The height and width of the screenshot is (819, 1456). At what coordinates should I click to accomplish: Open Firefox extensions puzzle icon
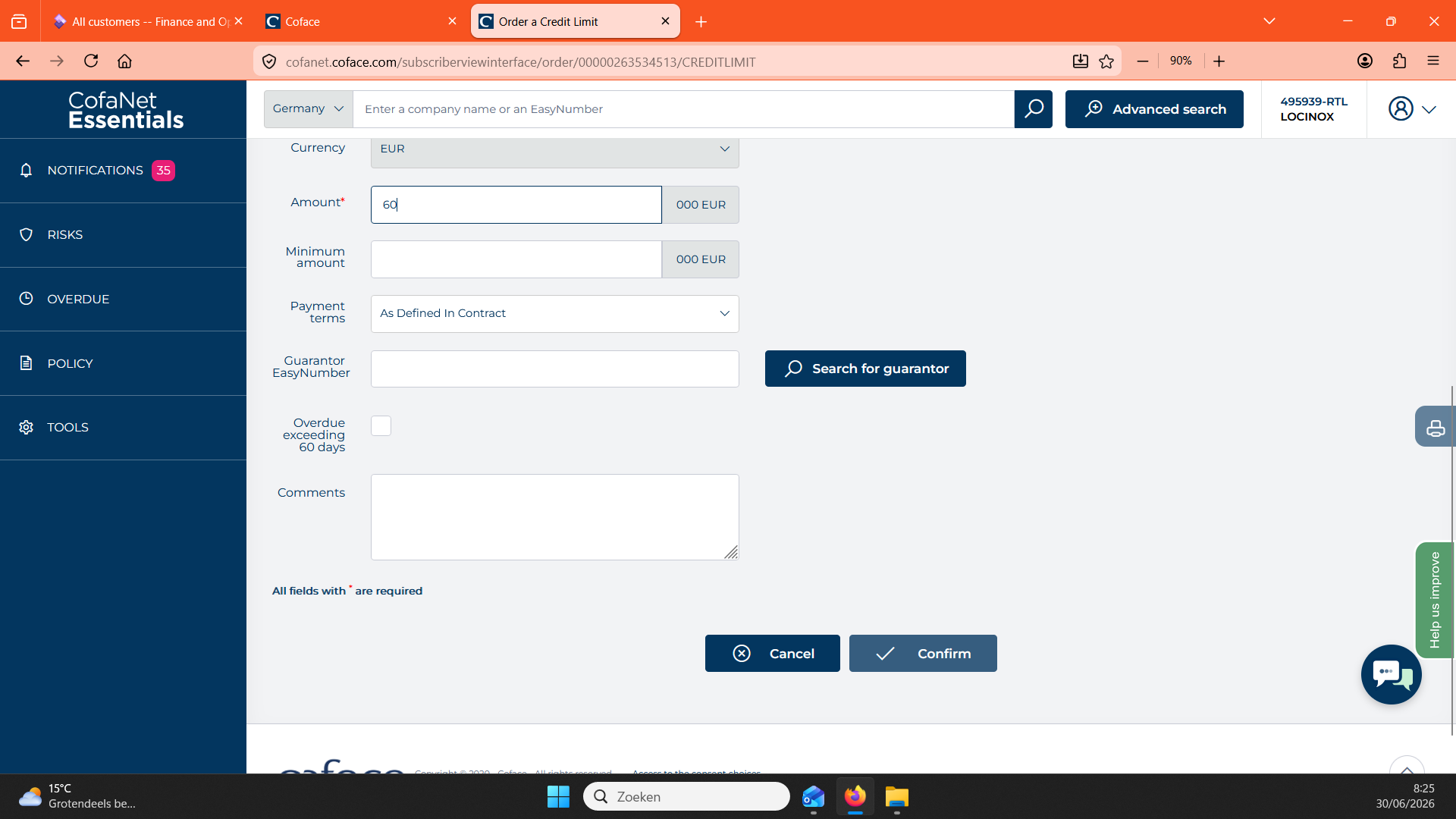coord(1399,61)
